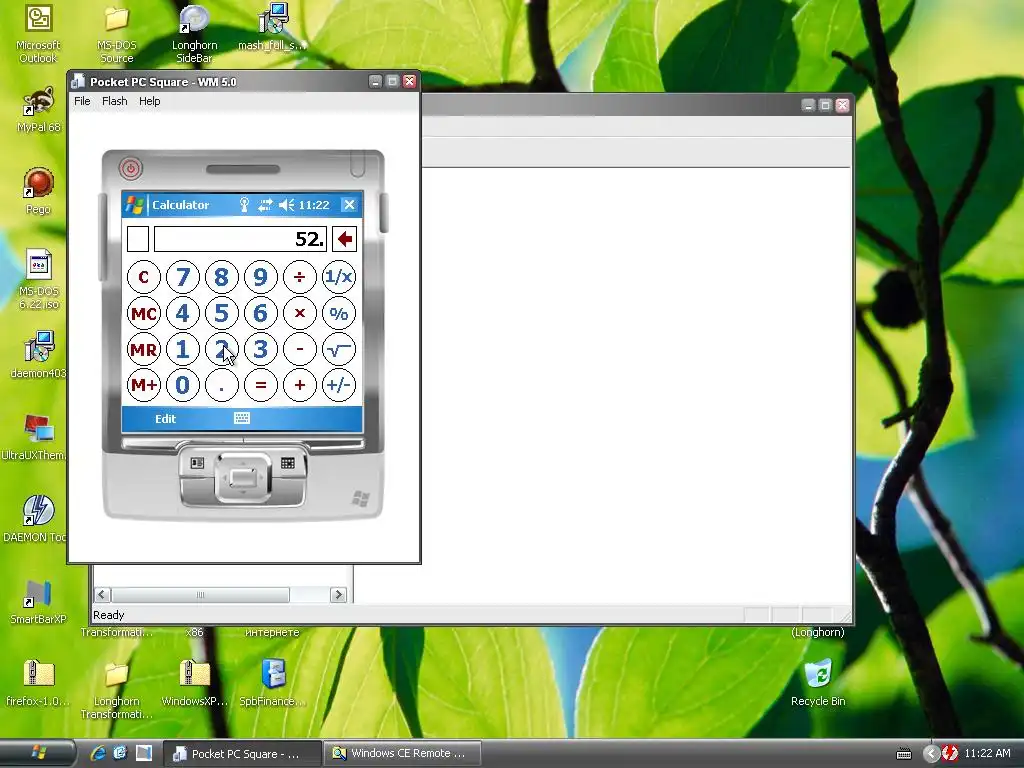Select the SpbFinance desktop icon
This screenshot has height=768, width=1024.
(x=272, y=683)
